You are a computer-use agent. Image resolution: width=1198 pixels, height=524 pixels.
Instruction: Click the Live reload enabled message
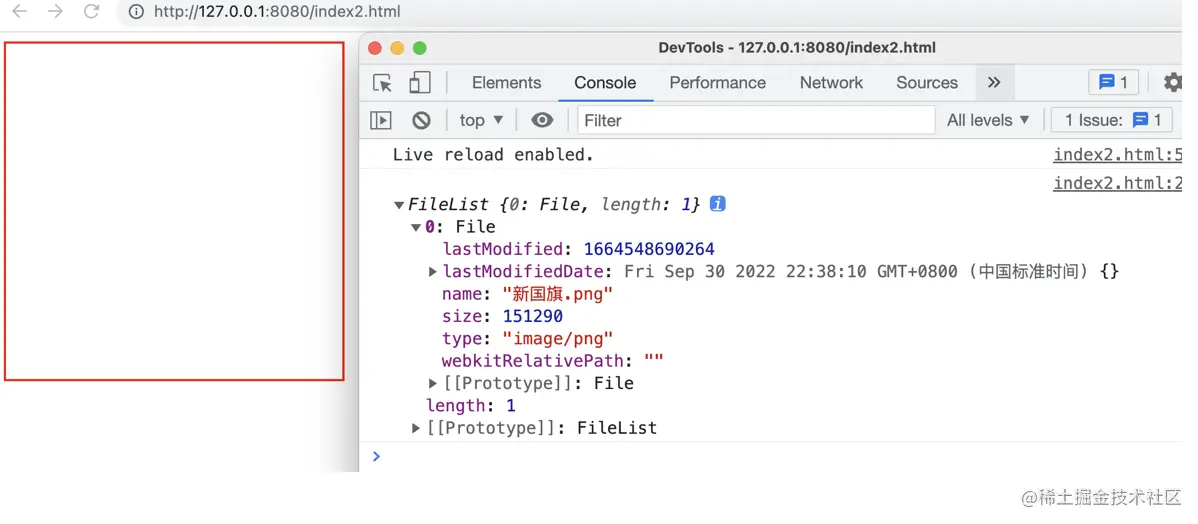pos(493,155)
